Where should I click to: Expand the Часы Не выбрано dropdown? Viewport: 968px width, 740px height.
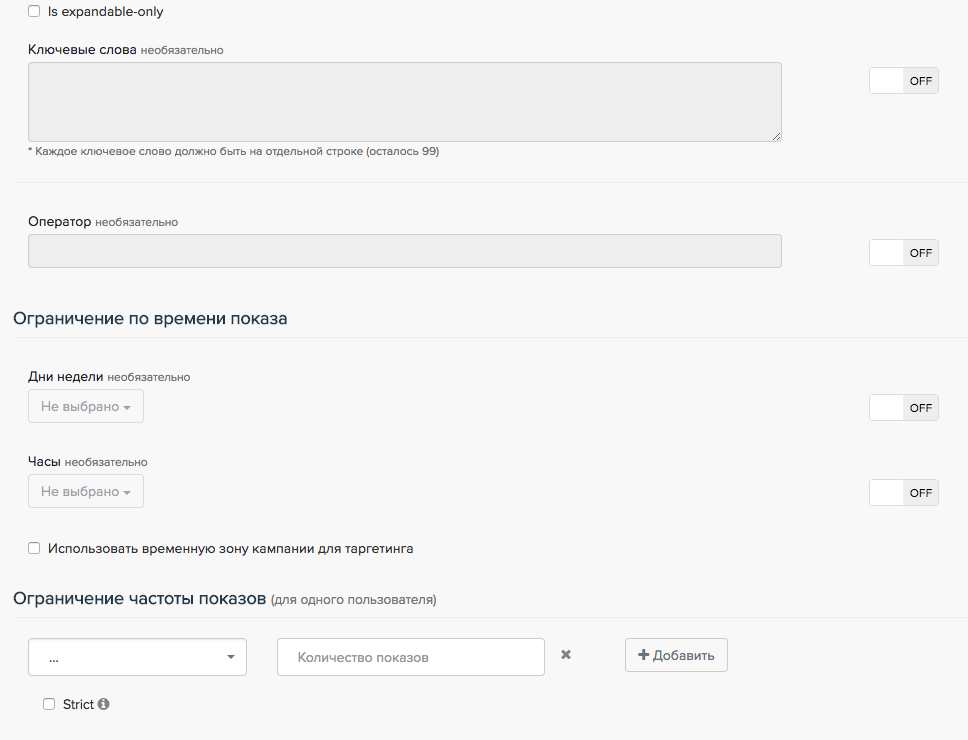pyautogui.click(x=86, y=492)
